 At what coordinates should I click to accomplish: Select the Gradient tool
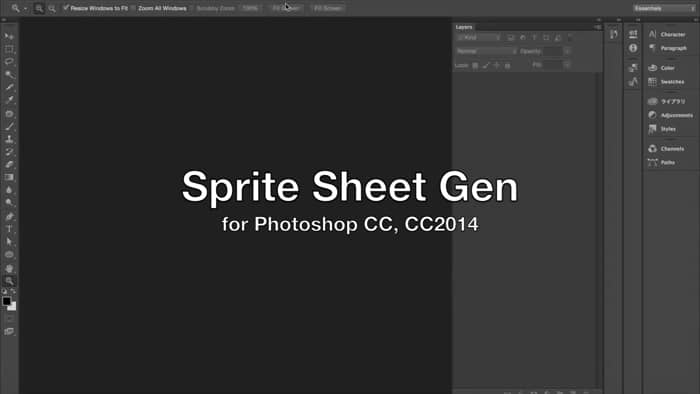(9, 177)
